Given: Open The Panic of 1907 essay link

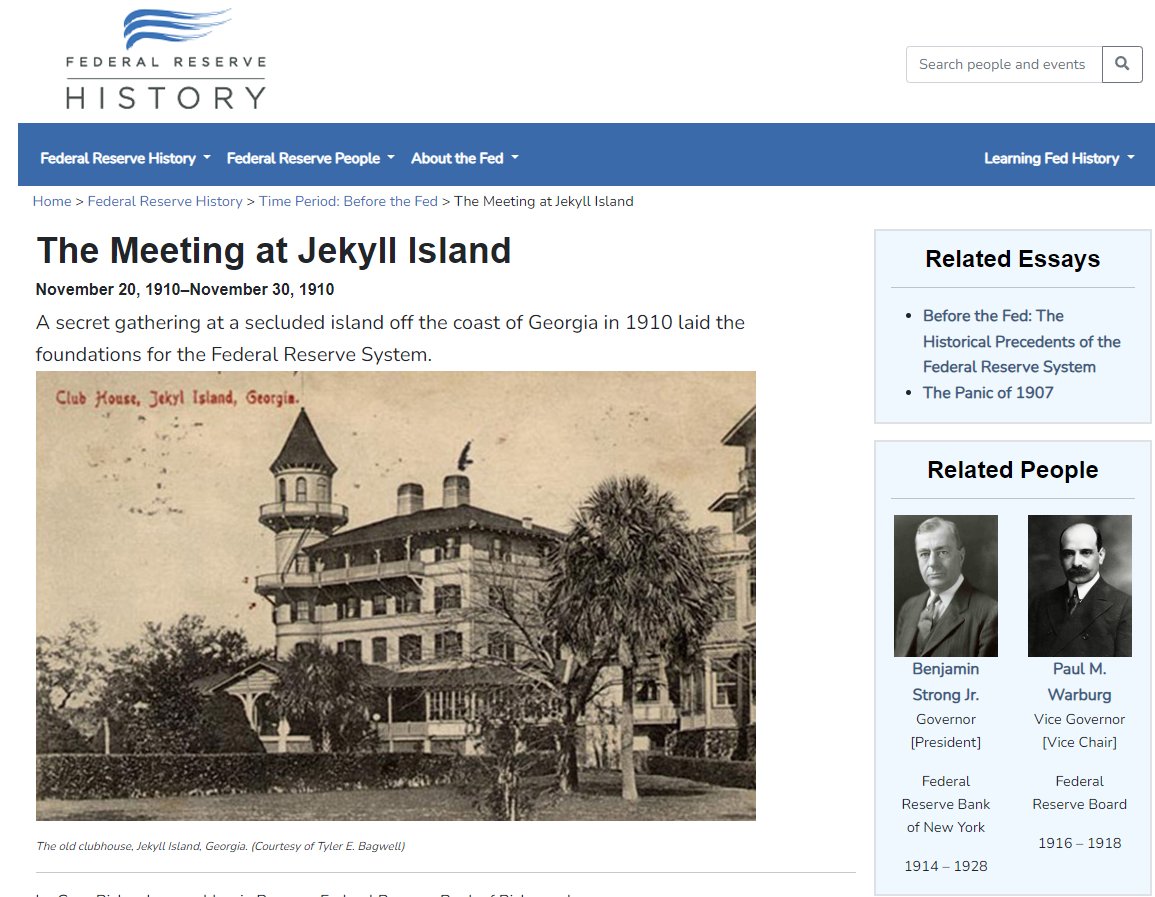Looking at the screenshot, I should click(988, 393).
